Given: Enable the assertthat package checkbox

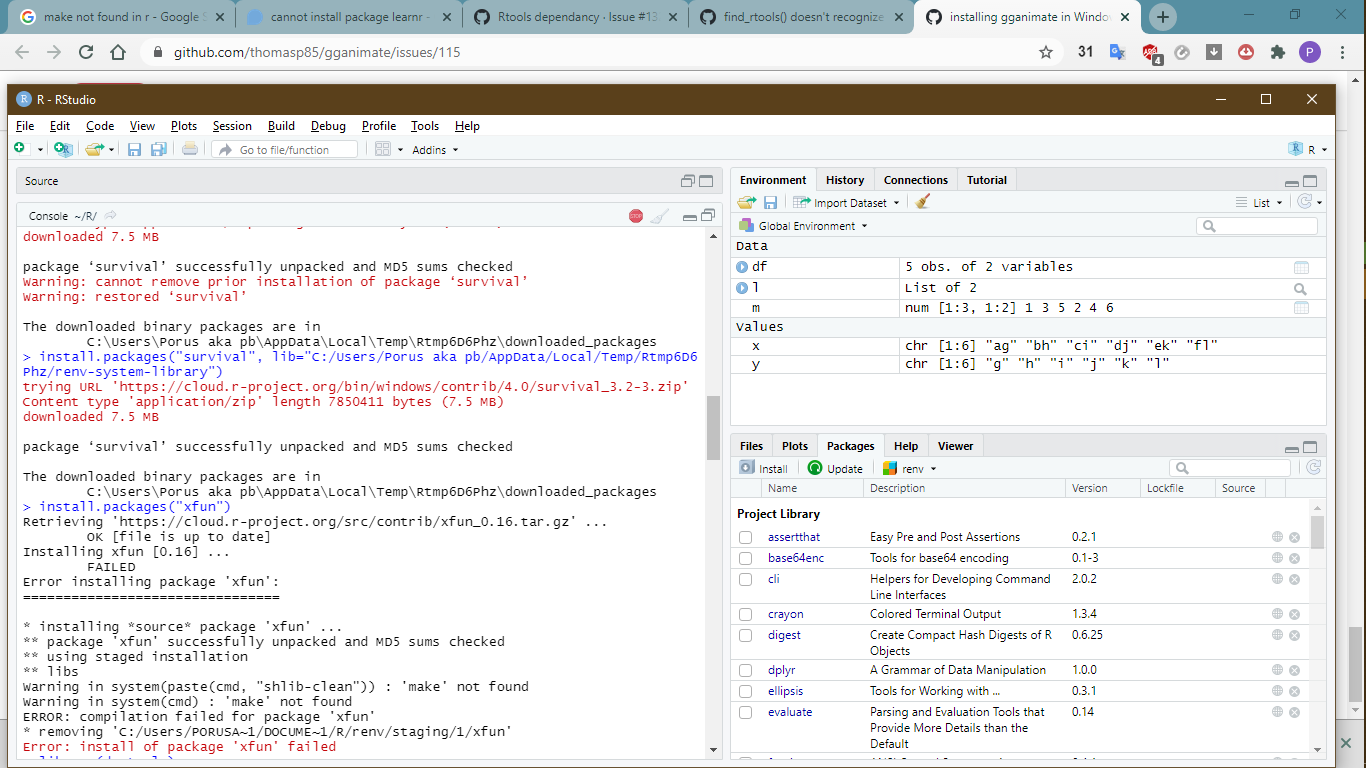Looking at the screenshot, I should click(745, 537).
